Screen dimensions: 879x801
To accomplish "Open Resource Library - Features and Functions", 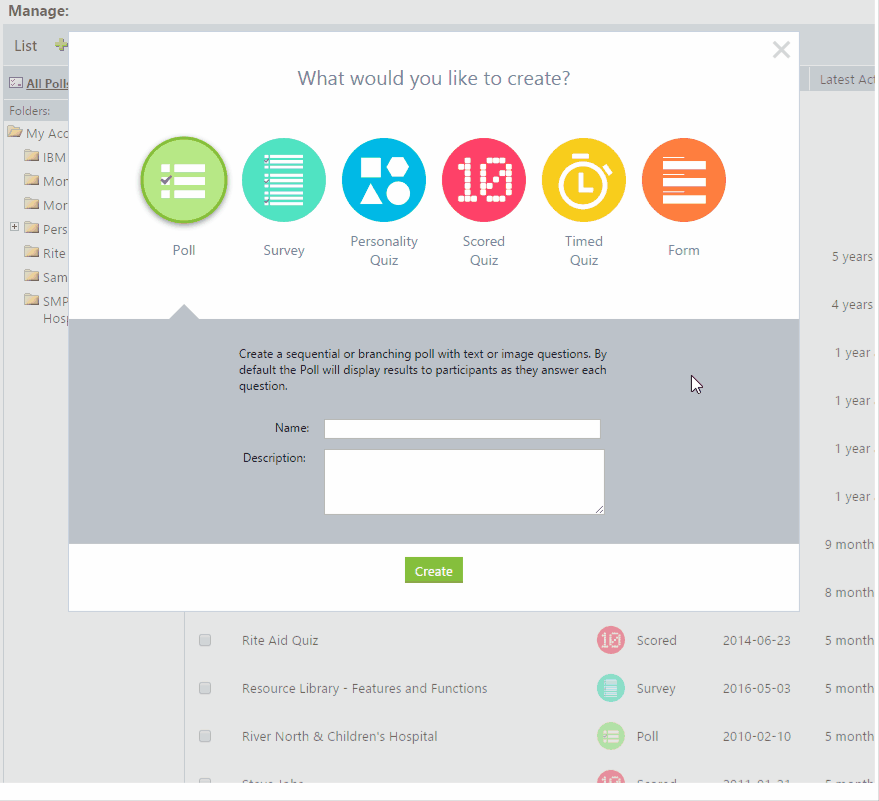I will (364, 688).
